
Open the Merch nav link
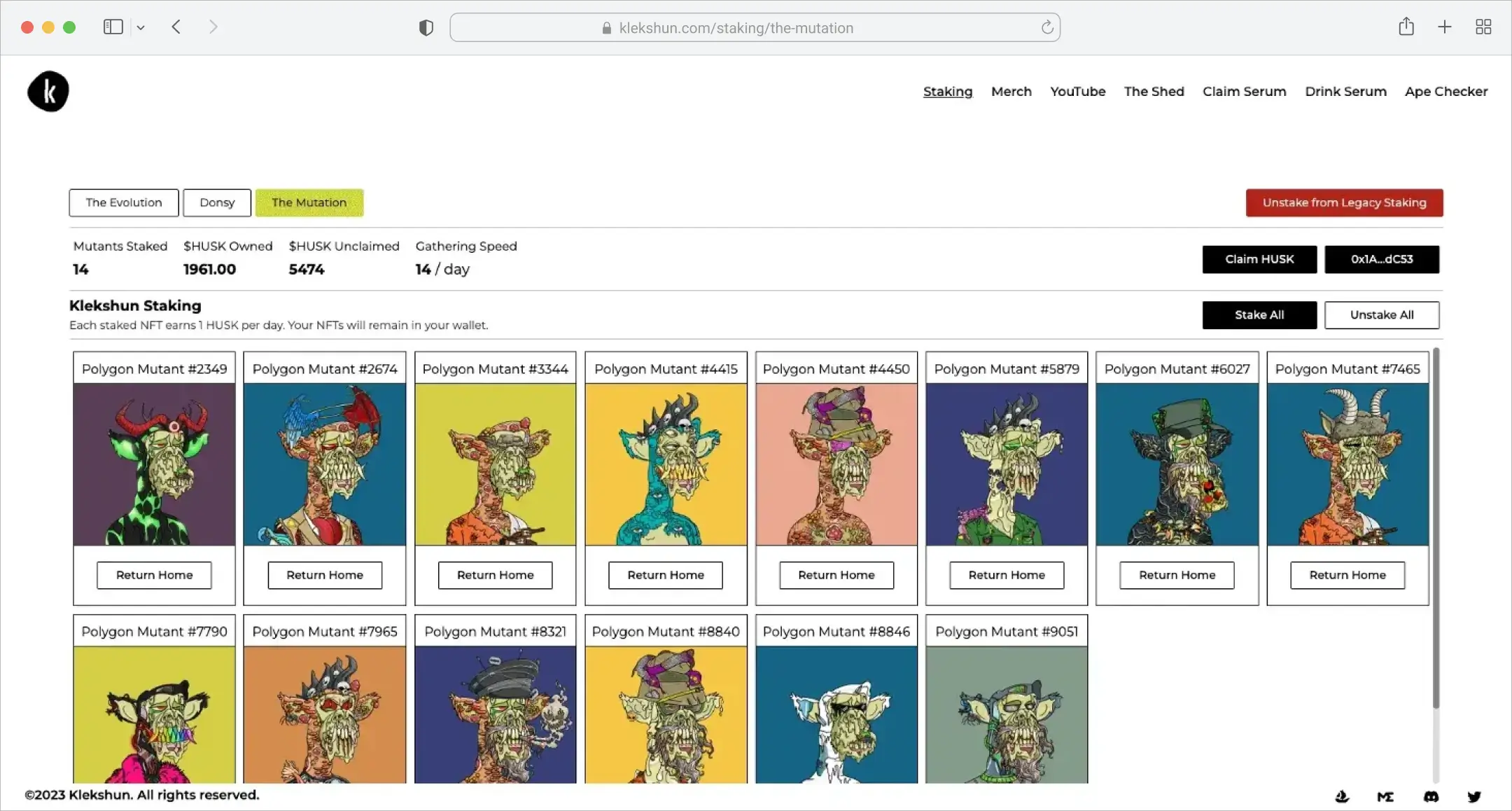click(1011, 92)
